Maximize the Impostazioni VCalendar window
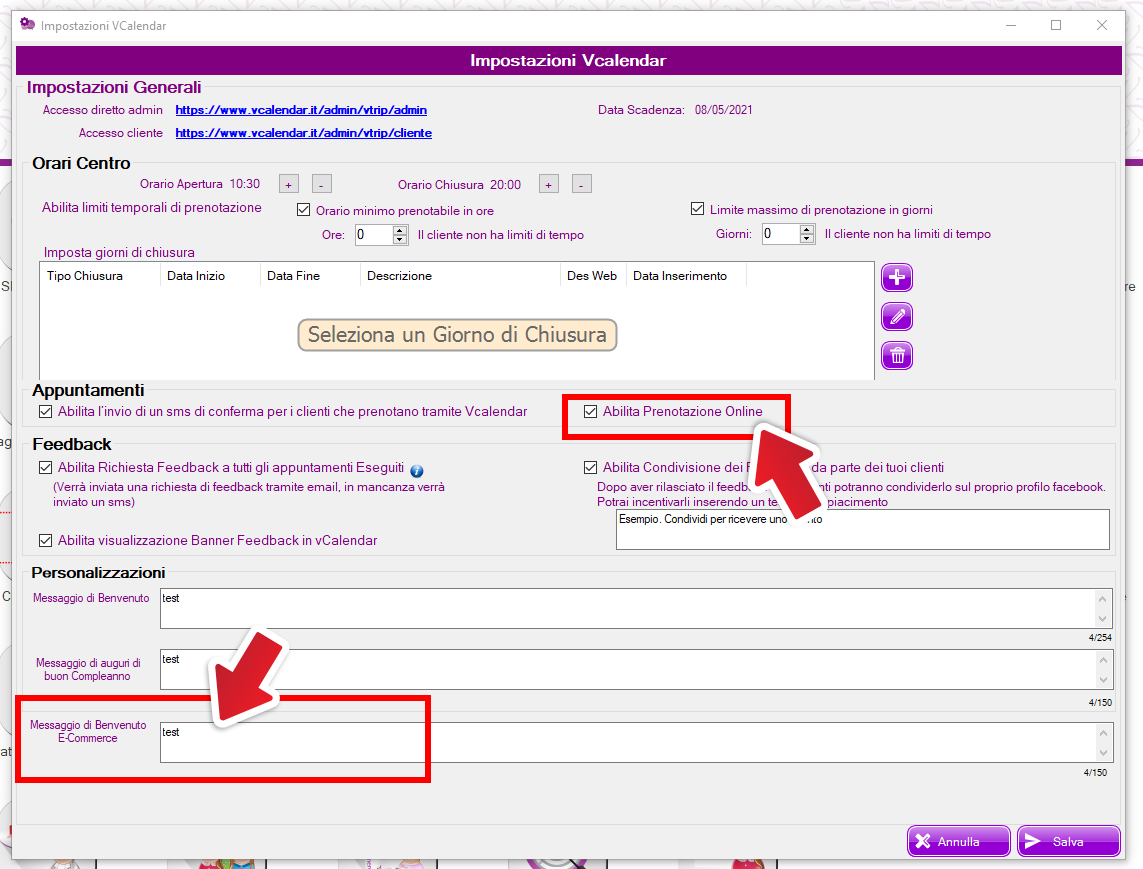1143x869 pixels. tap(1056, 26)
